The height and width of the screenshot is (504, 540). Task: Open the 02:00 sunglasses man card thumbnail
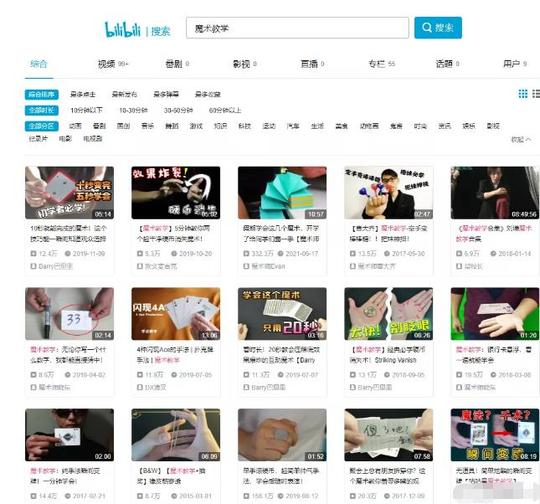tap(69, 435)
